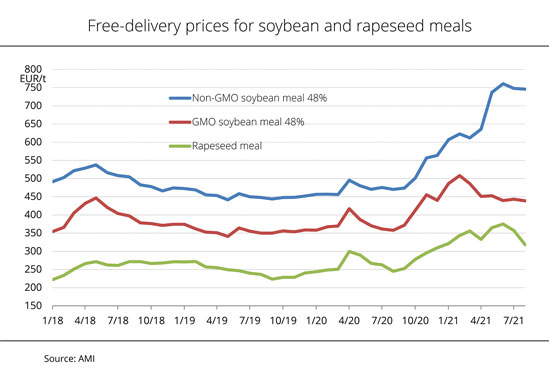Click the 800 y-axis value
Image resolution: width=549 pixels, height=377 pixels.
pos(33,69)
